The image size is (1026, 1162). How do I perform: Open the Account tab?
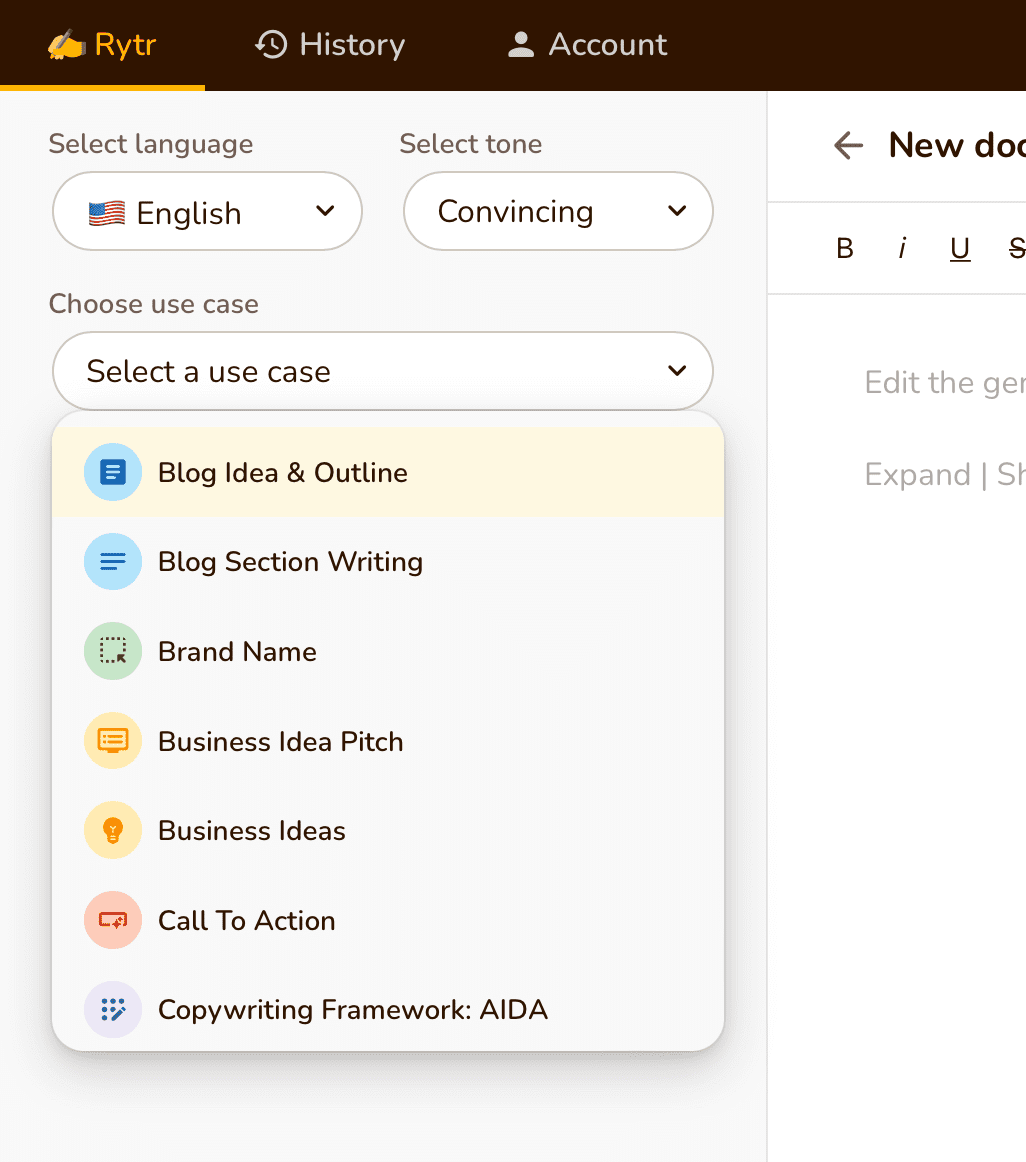click(587, 45)
